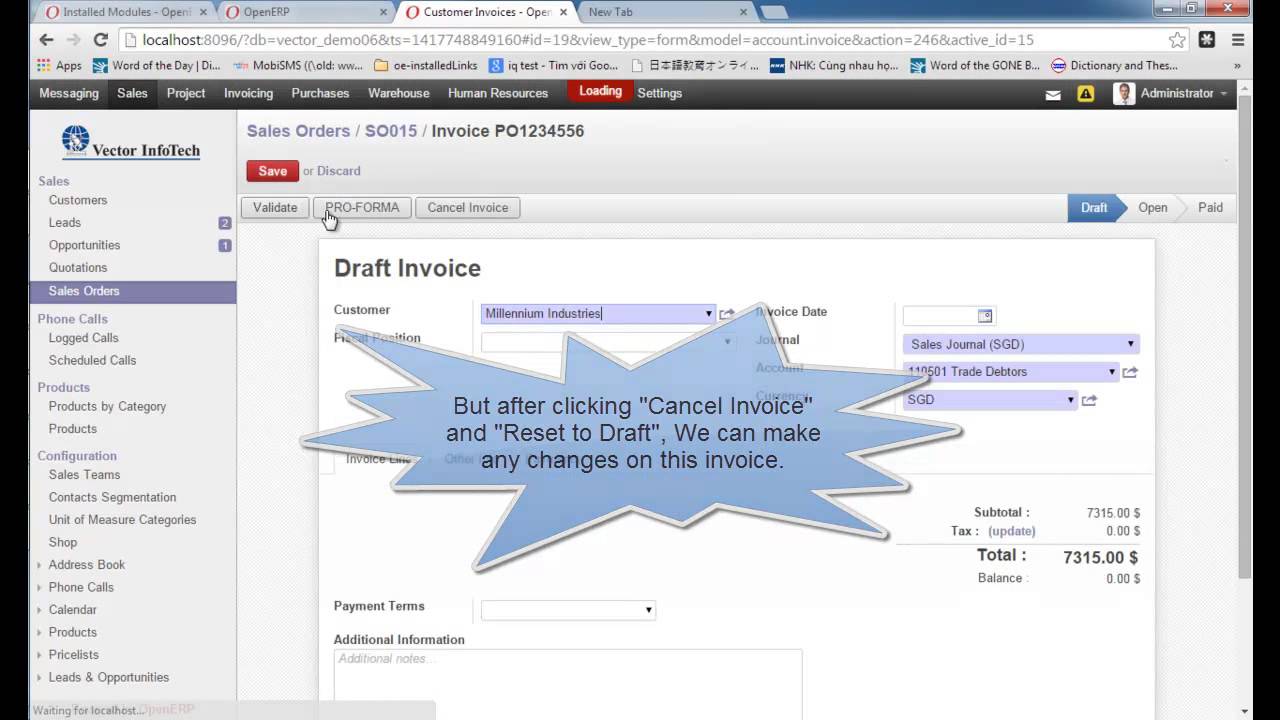Open the Human Resources top menu

(x=498, y=93)
